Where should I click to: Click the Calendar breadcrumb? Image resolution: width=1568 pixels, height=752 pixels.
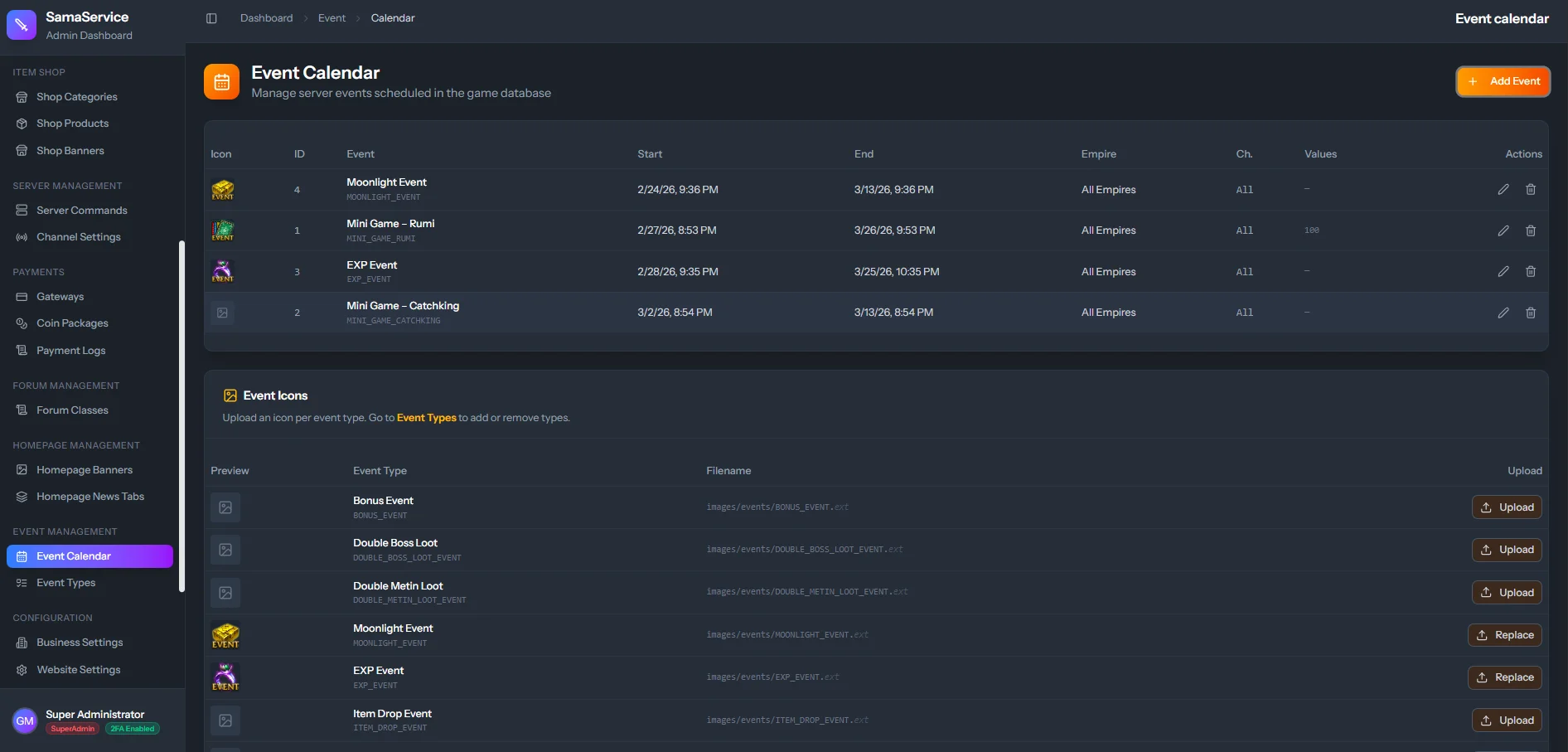tap(393, 18)
